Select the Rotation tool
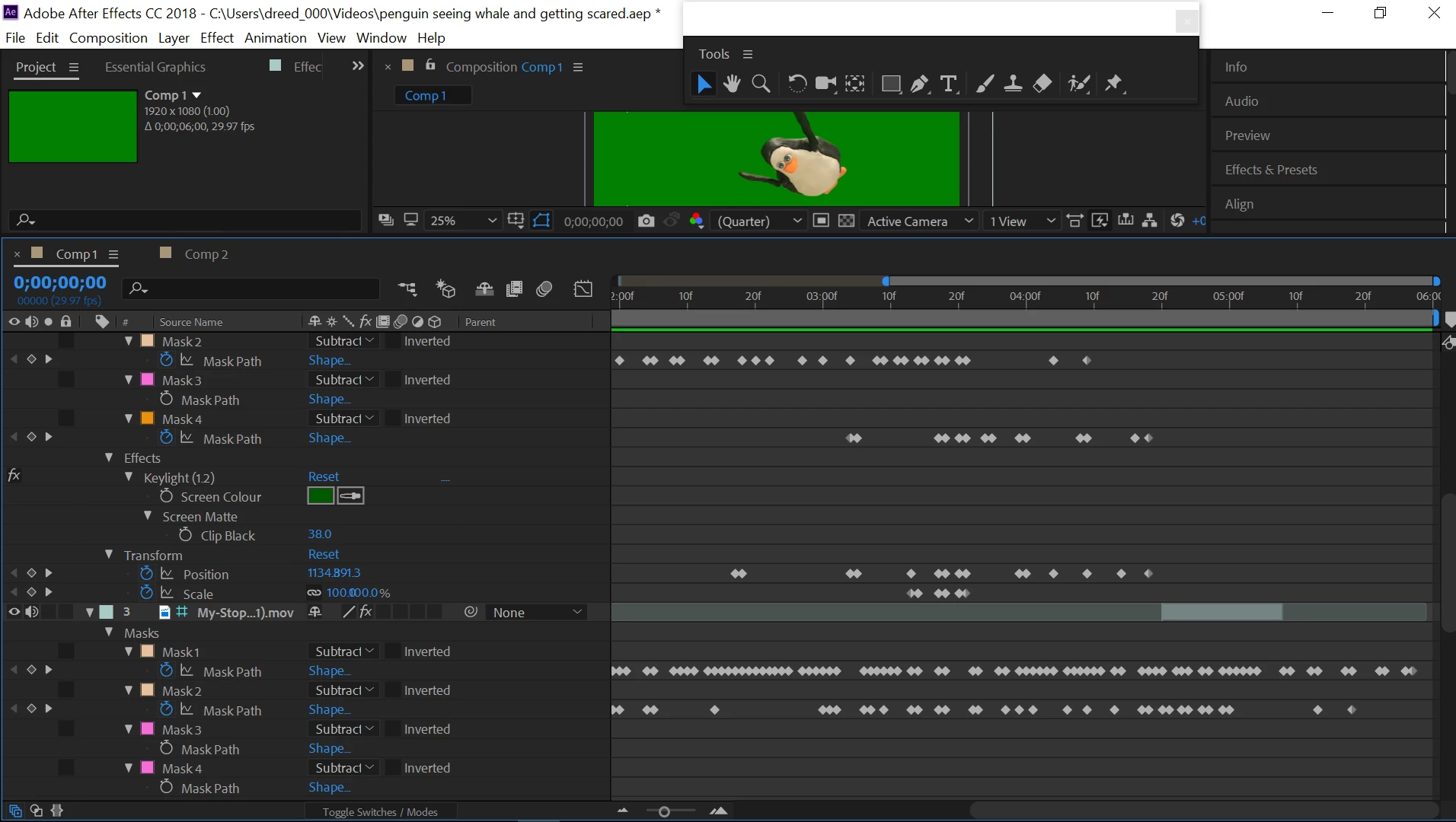This screenshot has height=822, width=1456. tap(797, 84)
